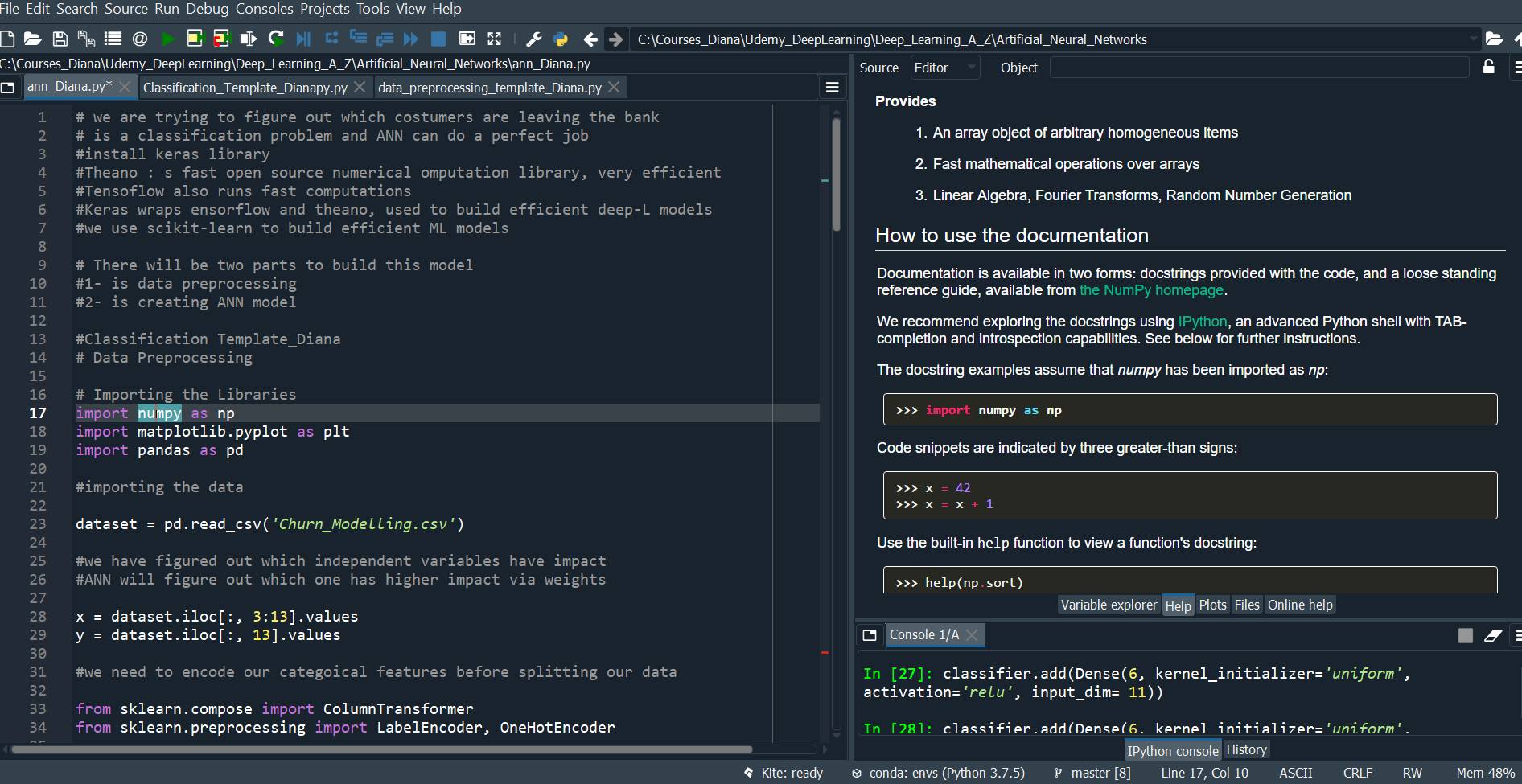This screenshot has width=1522, height=784.
Task: Save all open files using the save-all icon
Action: tap(87, 38)
